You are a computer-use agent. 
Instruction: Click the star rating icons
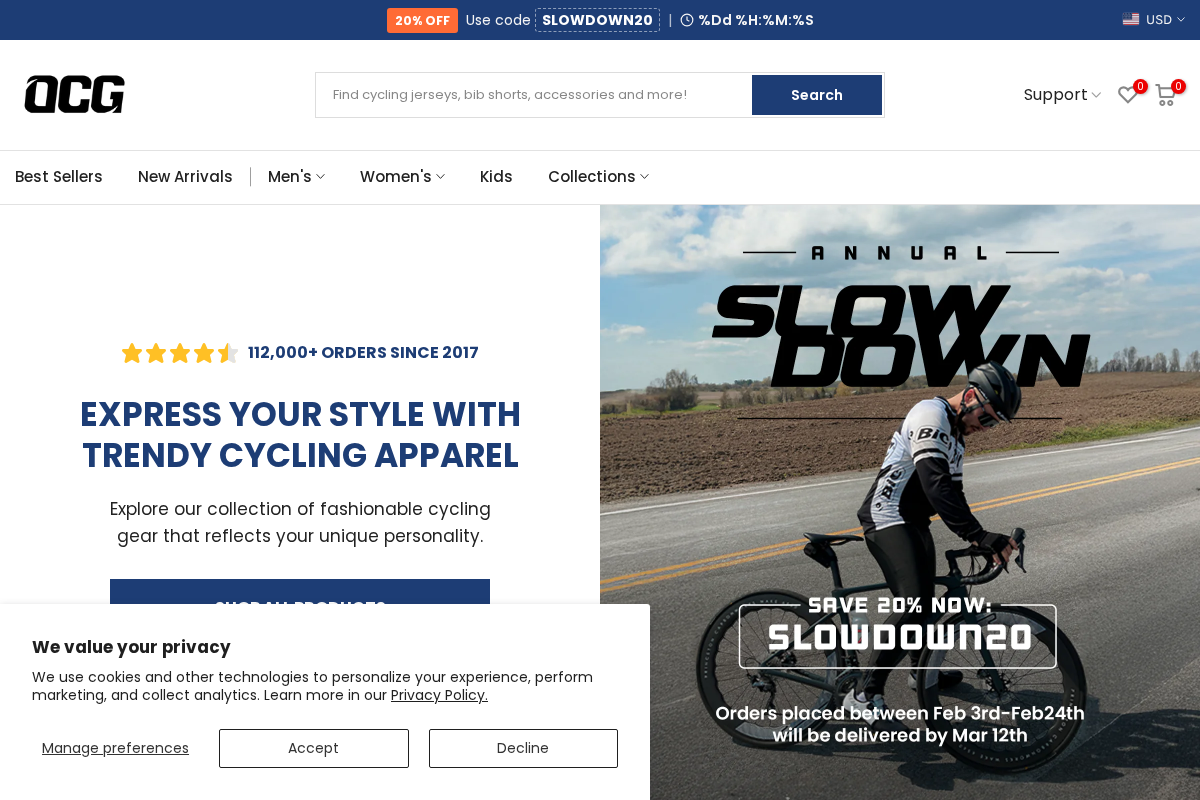click(x=179, y=353)
